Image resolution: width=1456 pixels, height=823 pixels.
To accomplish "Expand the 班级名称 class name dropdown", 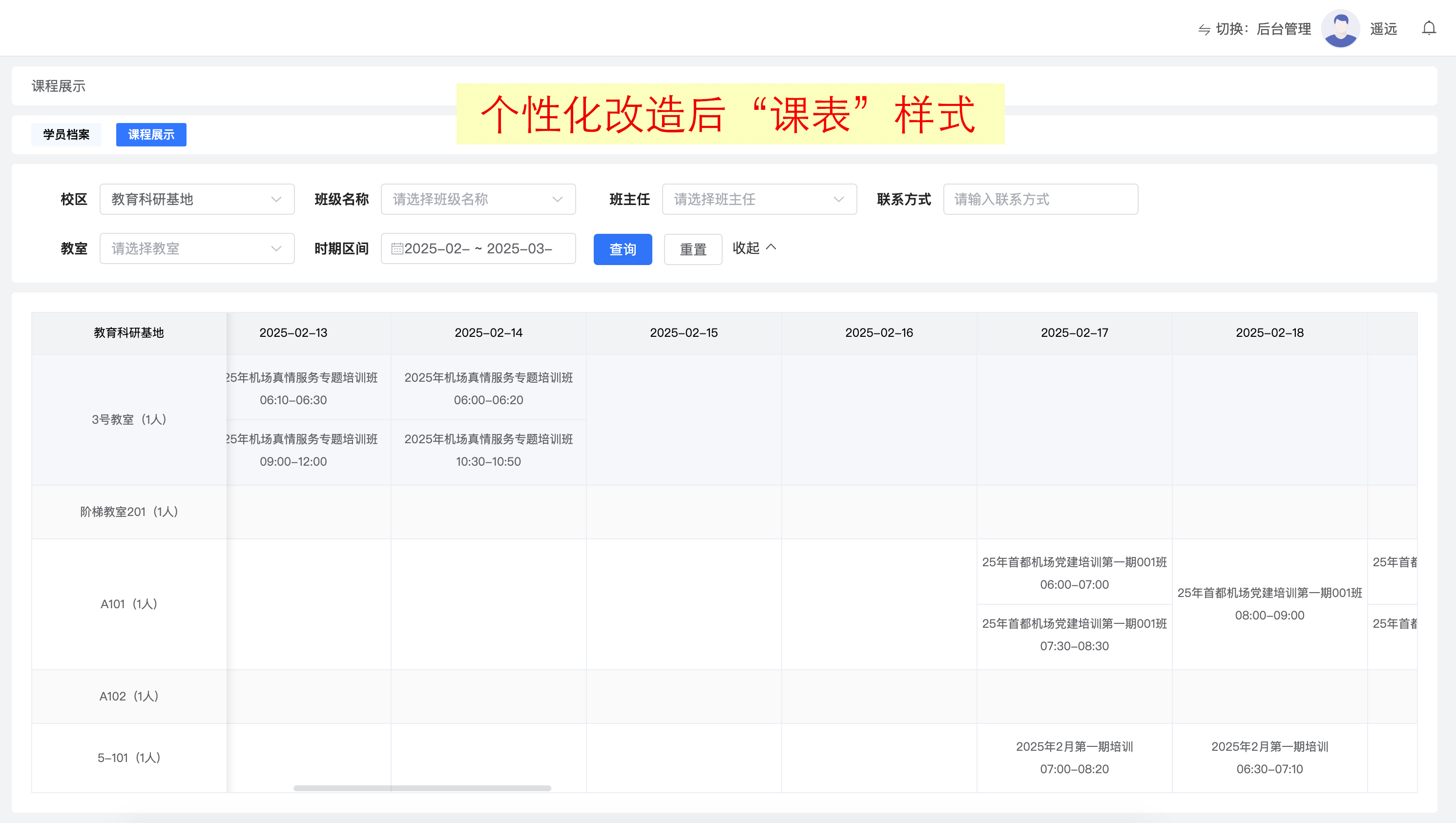I will pos(478,199).
